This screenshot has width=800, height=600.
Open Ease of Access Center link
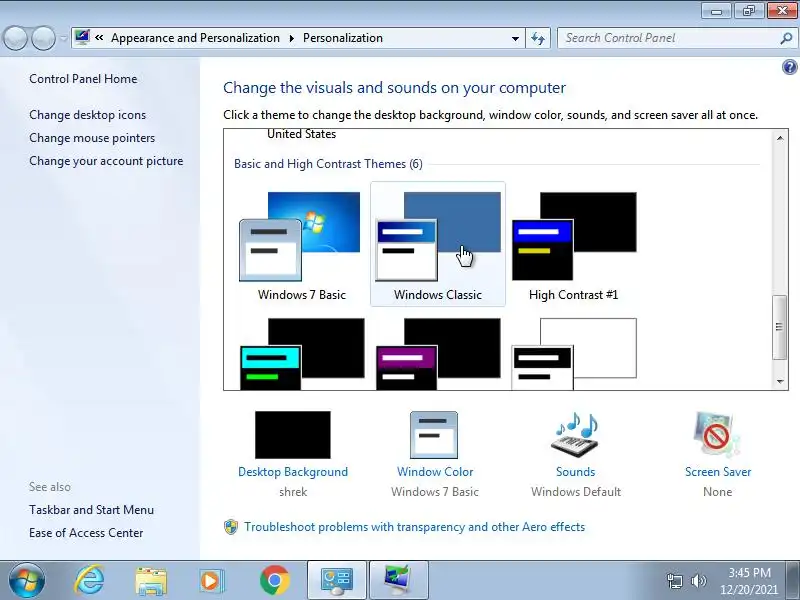click(86, 533)
